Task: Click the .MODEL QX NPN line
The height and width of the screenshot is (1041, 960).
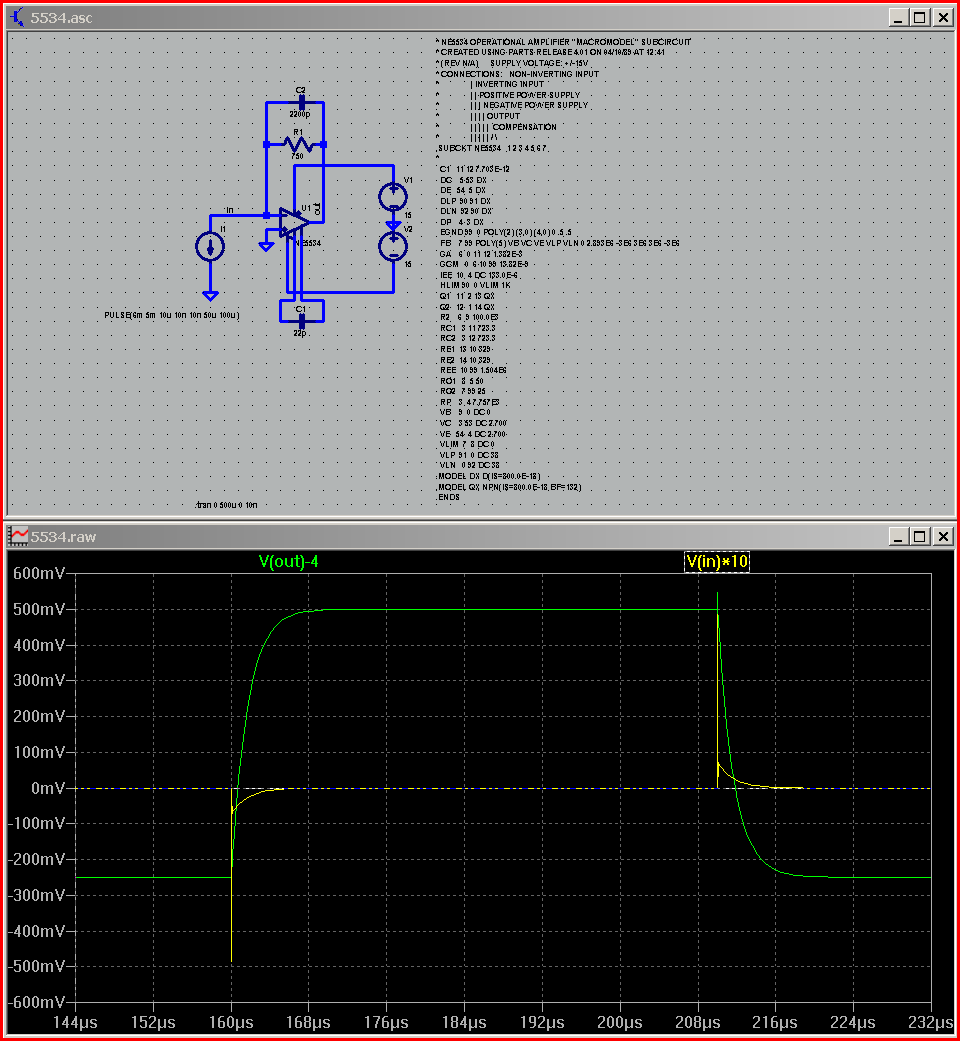Action: tap(509, 487)
